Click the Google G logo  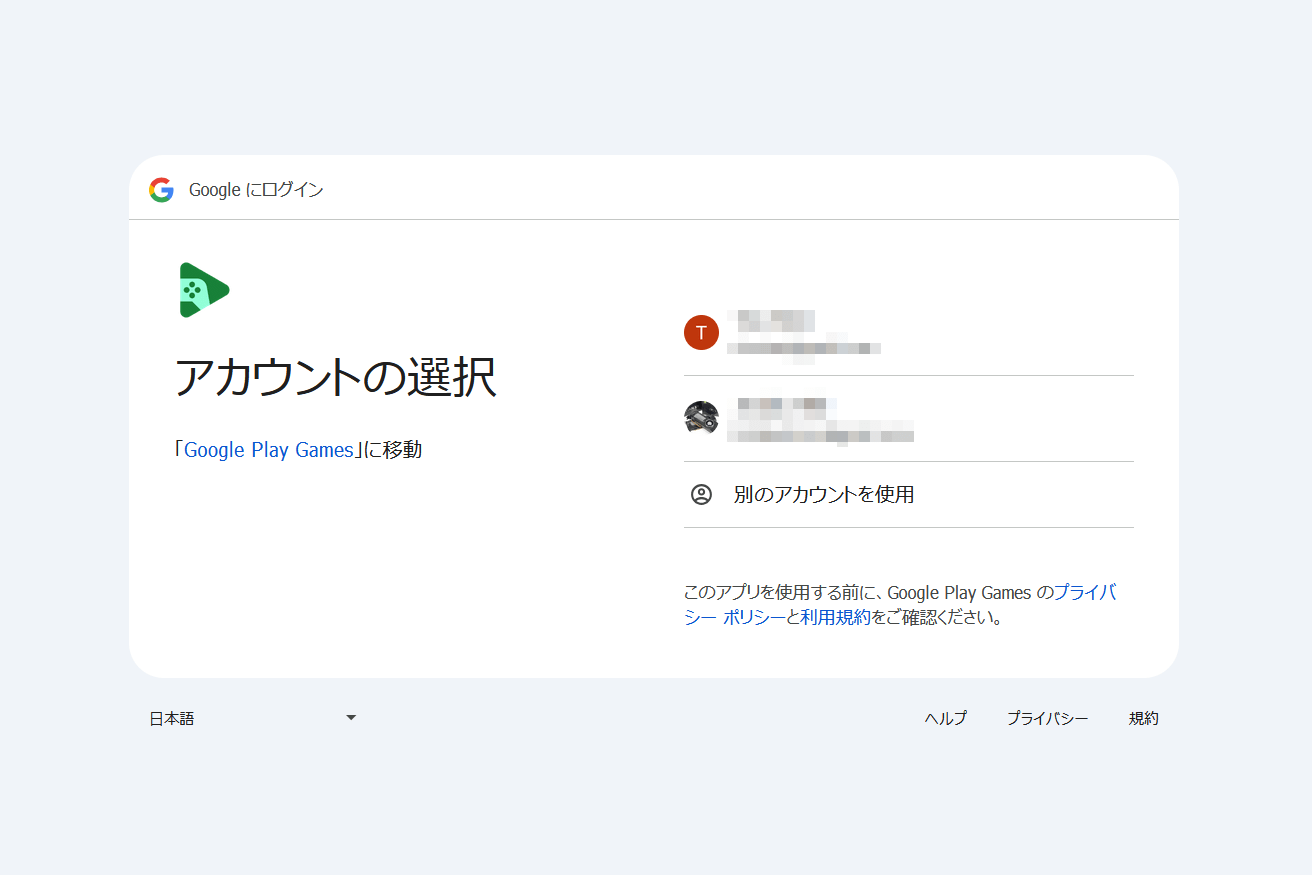161,190
